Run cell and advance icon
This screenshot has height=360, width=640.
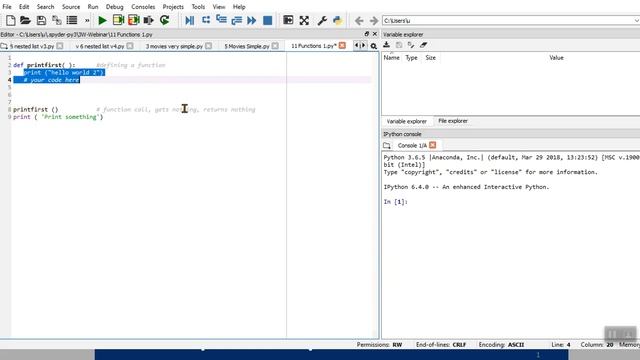pyautogui.click(x=134, y=20)
